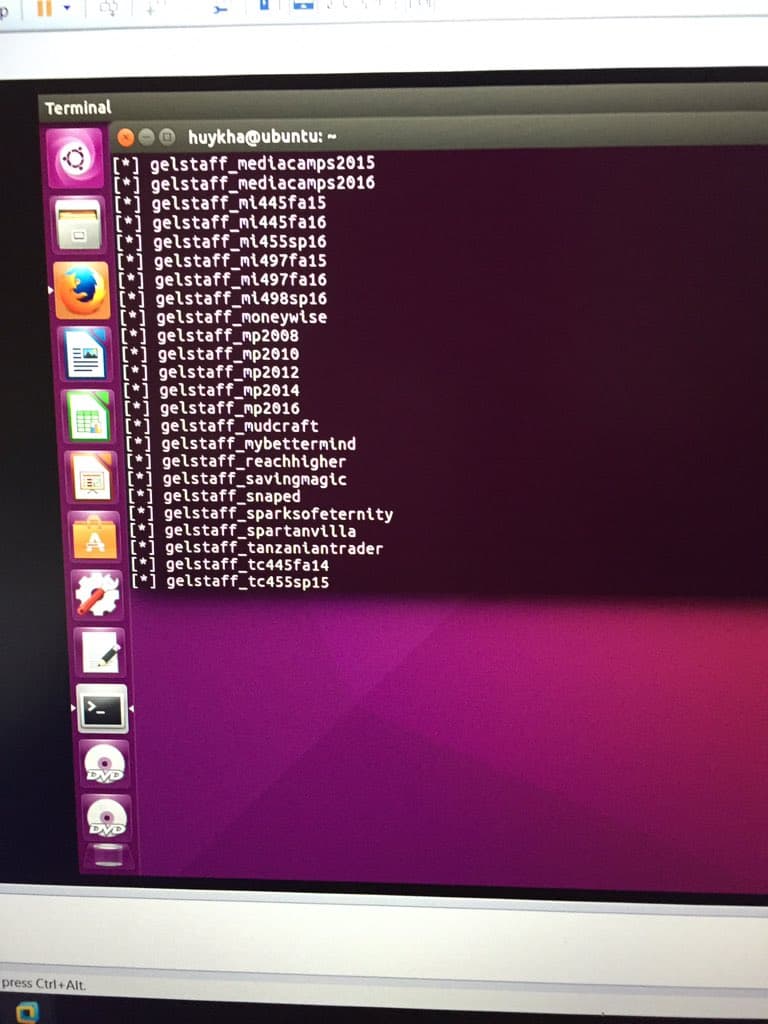Viewport: 768px width, 1024px height.
Task: Open the dropdown arrow beside the pause icon
Action: coord(67,7)
